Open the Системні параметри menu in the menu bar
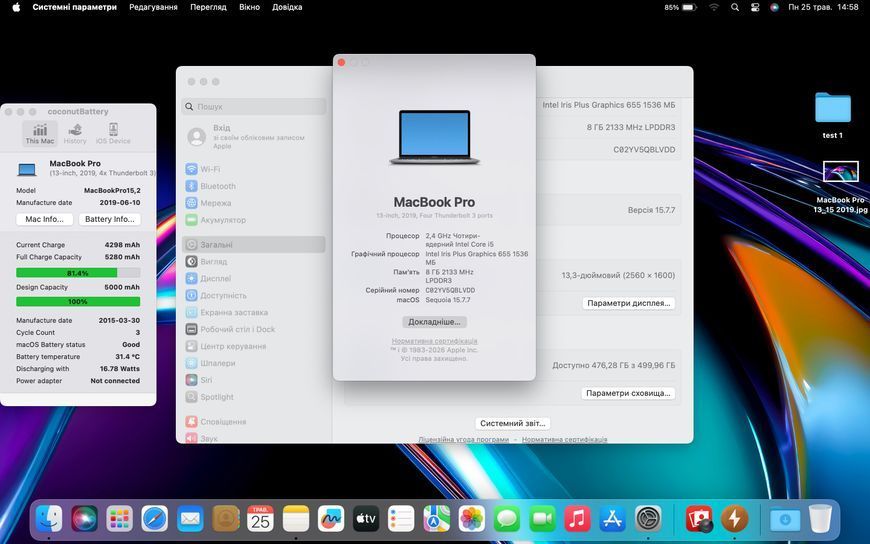Viewport: 870px width, 544px height. [74, 7]
